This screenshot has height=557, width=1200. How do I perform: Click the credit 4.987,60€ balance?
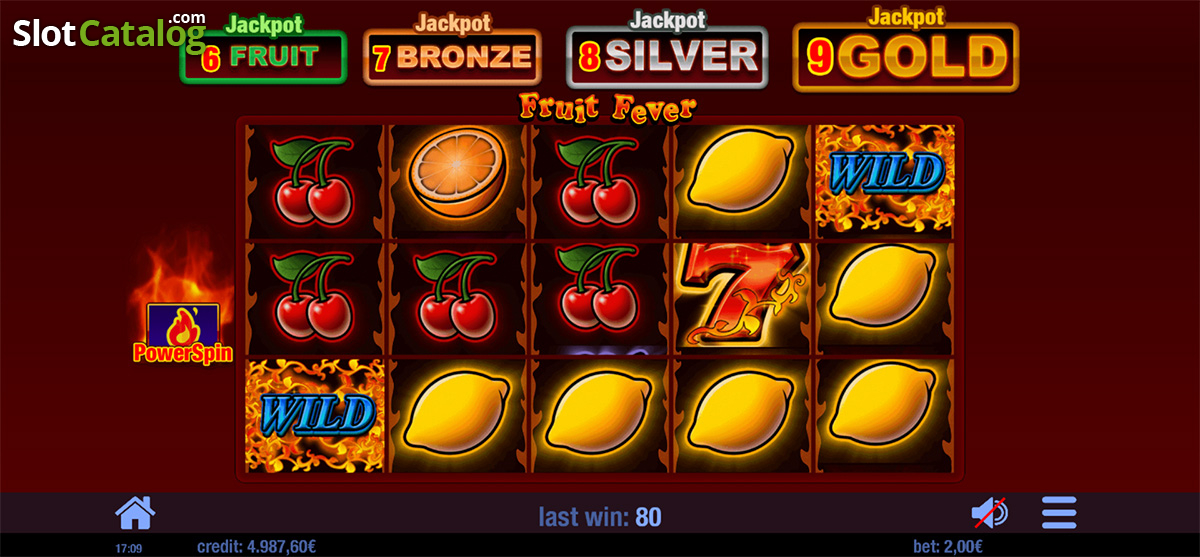click(x=256, y=547)
